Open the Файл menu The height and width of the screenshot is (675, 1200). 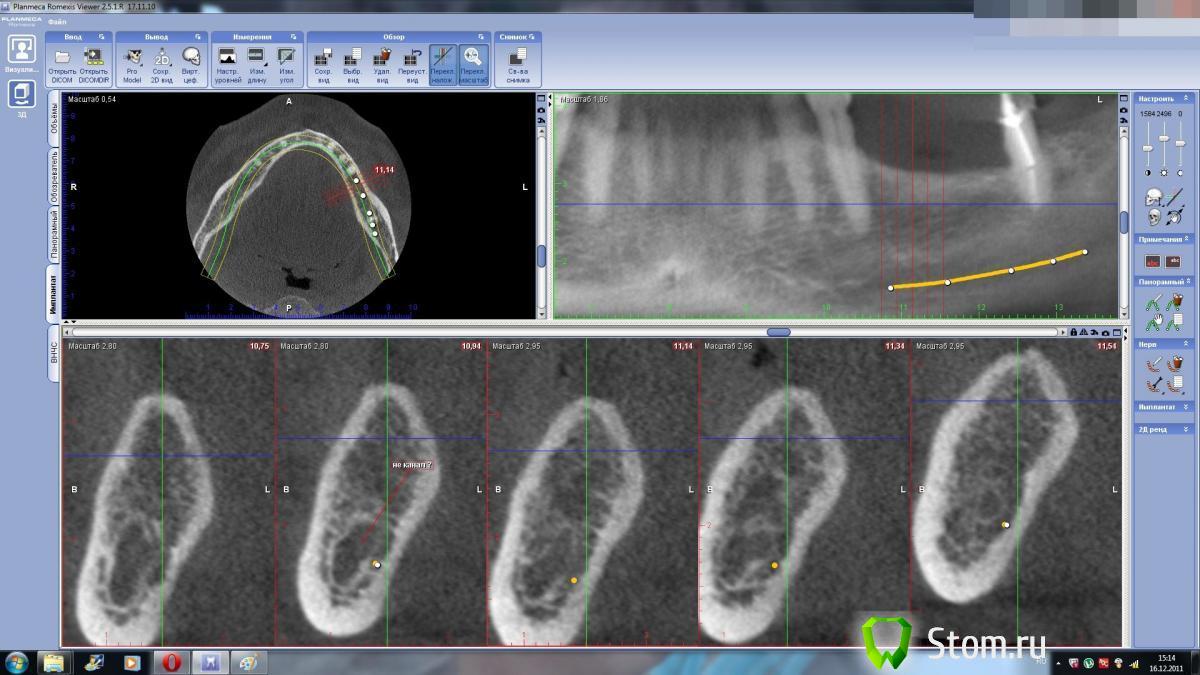point(57,21)
